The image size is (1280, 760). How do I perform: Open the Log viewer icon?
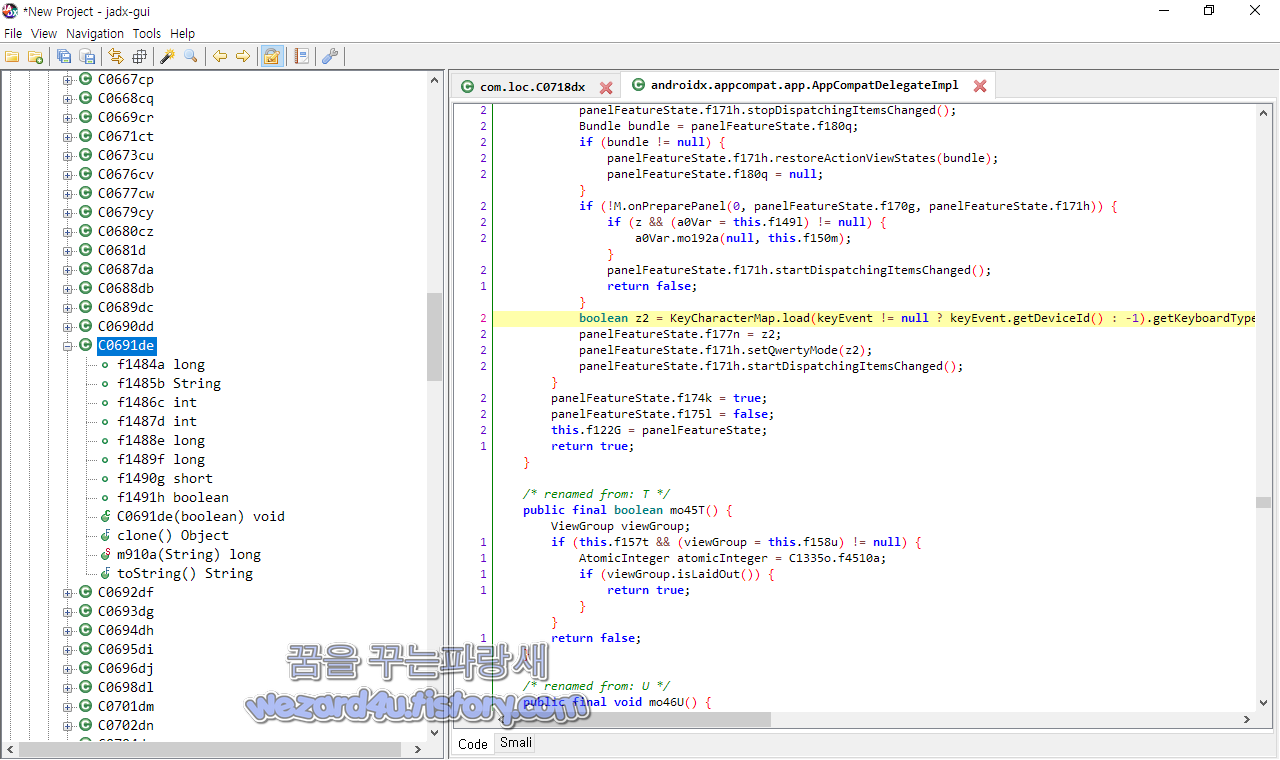(301, 56)
